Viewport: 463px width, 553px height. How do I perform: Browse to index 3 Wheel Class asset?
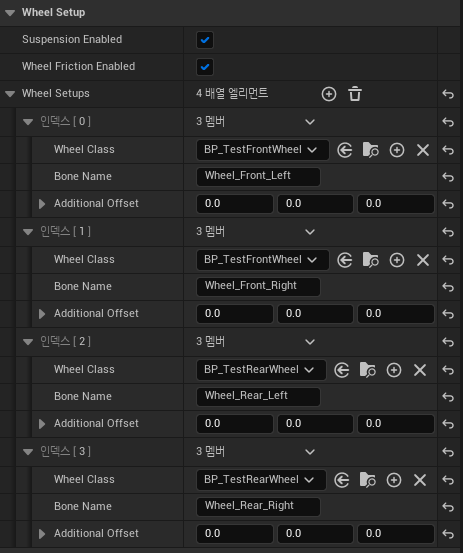pos(367,480)
